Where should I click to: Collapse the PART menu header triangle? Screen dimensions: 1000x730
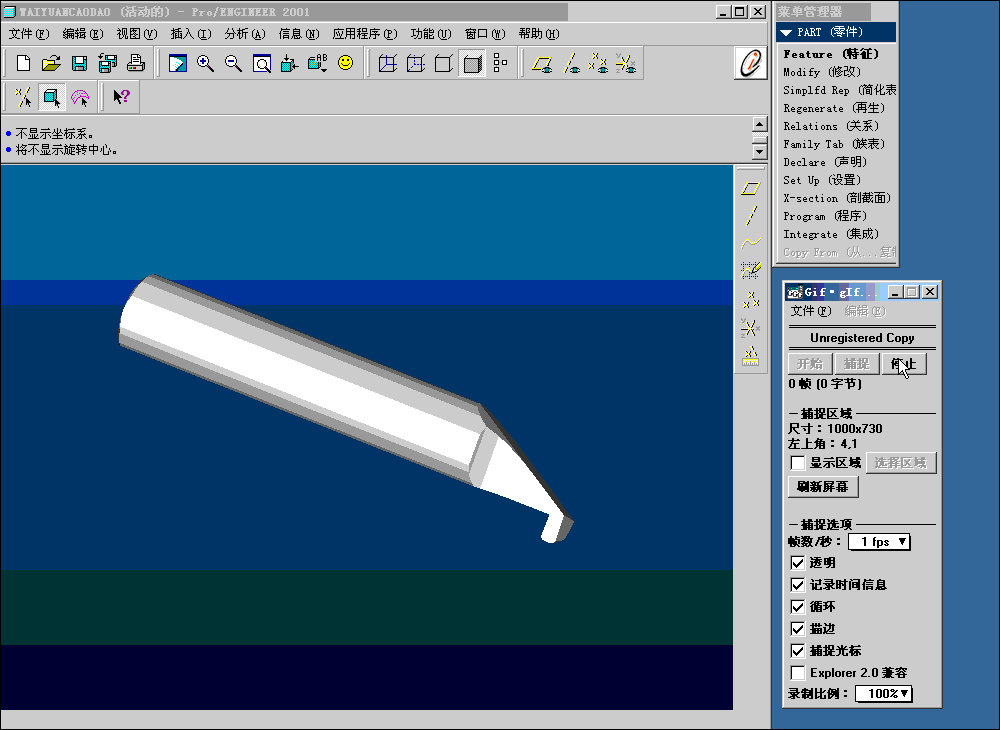[786, 33]
